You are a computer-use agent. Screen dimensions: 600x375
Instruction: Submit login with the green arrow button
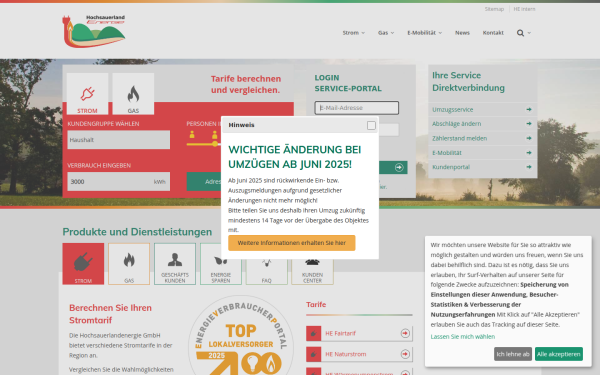[x=399, y=167]
